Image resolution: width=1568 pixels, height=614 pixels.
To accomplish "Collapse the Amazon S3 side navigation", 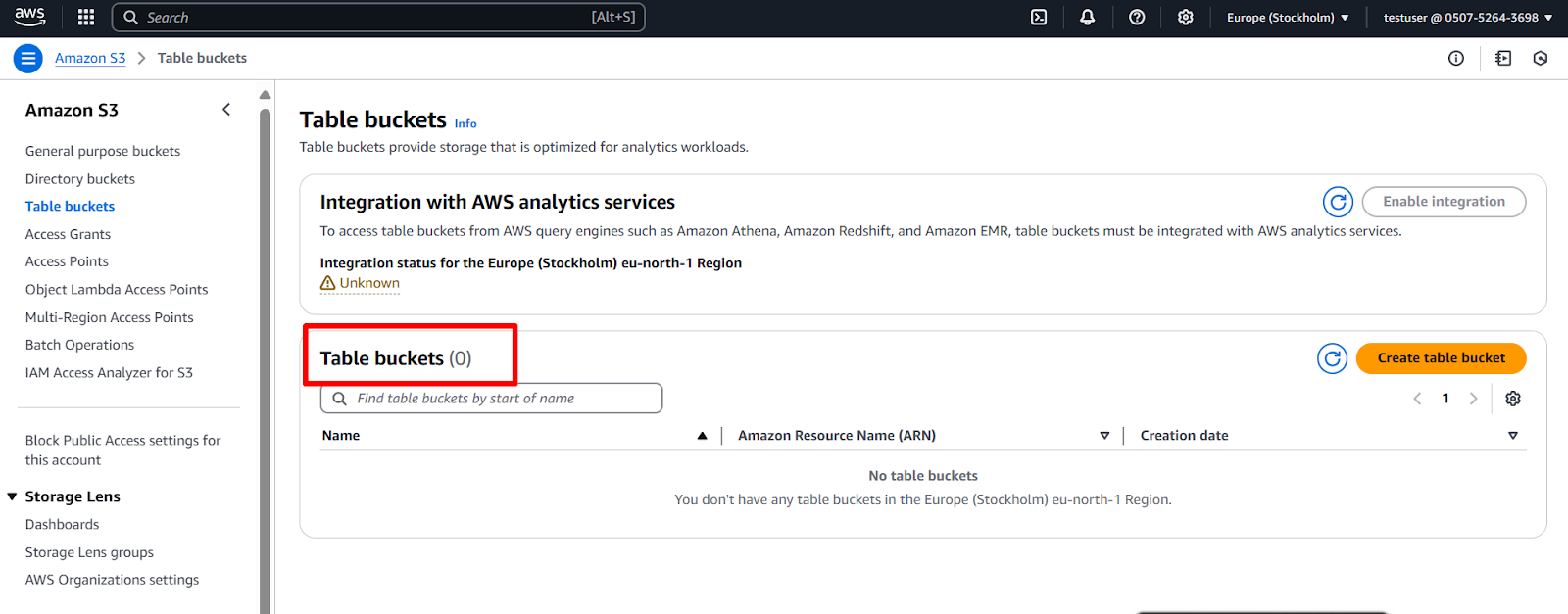I will [226, 110].
